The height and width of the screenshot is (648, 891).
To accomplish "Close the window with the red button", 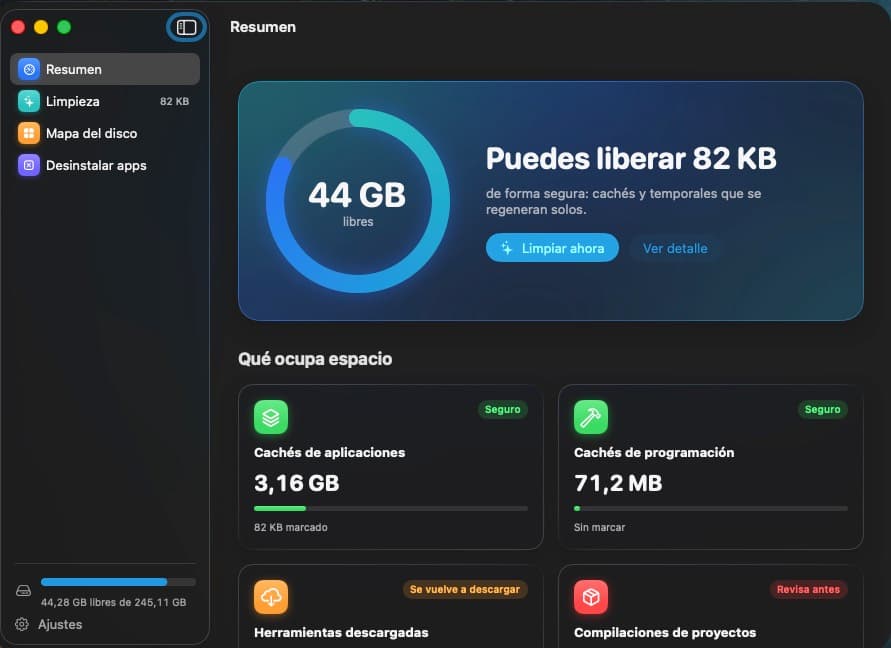I will 18,27.
